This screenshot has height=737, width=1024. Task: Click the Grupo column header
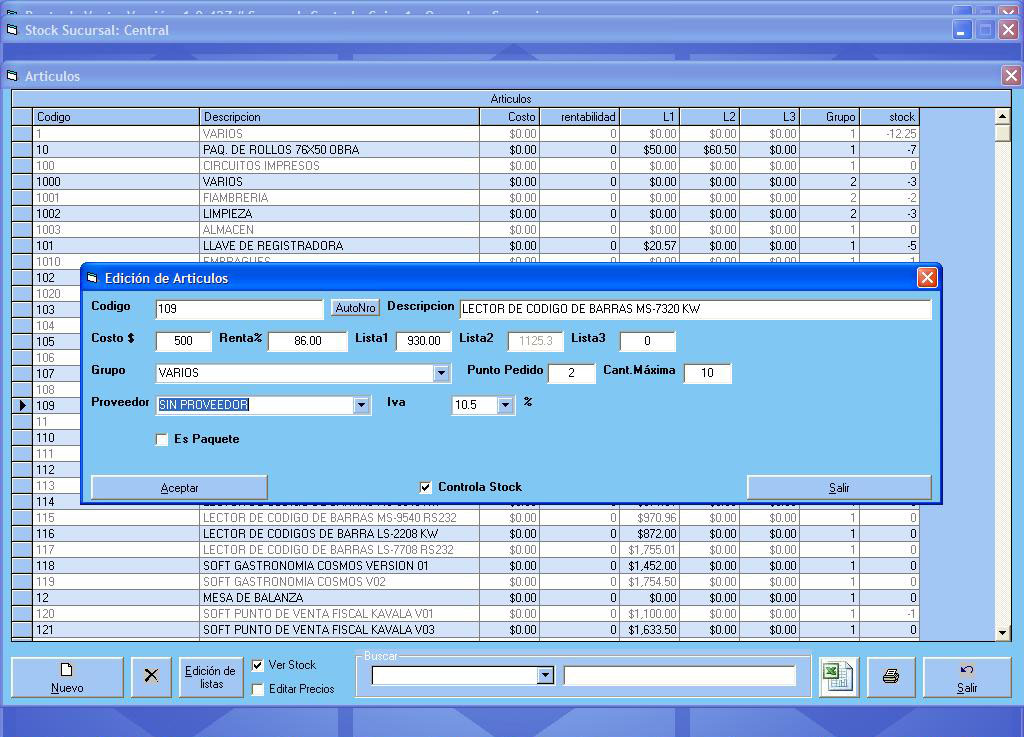[x=830, y=117]
